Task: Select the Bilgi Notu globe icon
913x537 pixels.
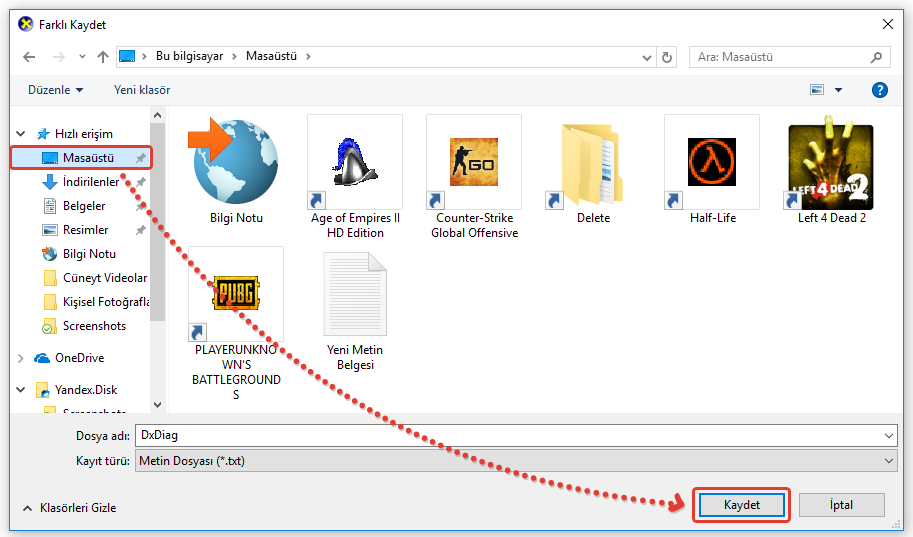Action: (235, 162)
